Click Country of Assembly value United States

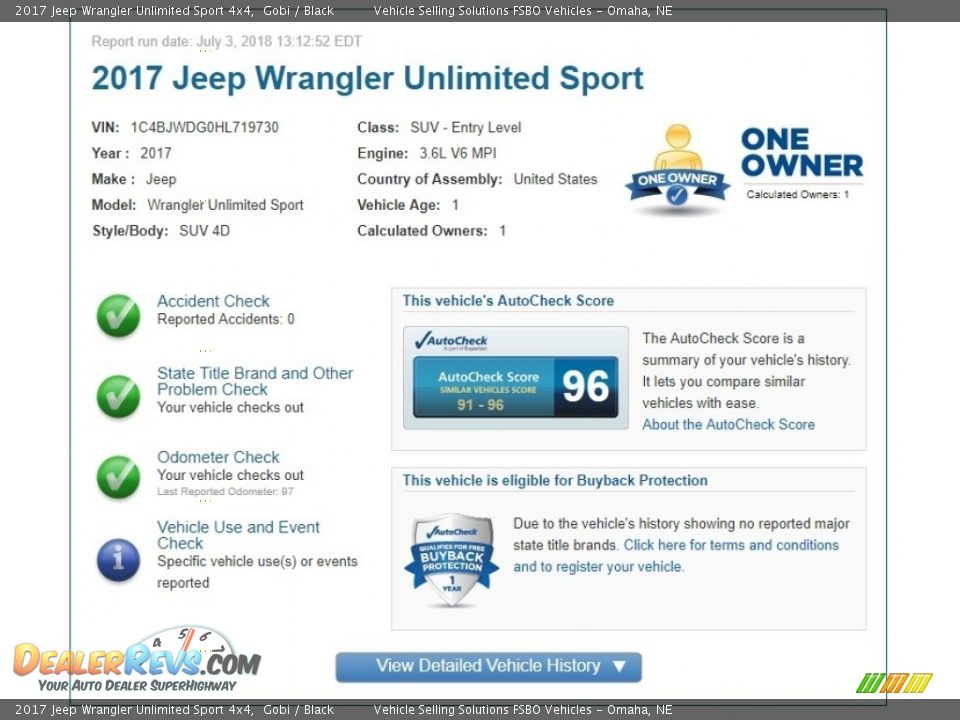coord(555,179)
